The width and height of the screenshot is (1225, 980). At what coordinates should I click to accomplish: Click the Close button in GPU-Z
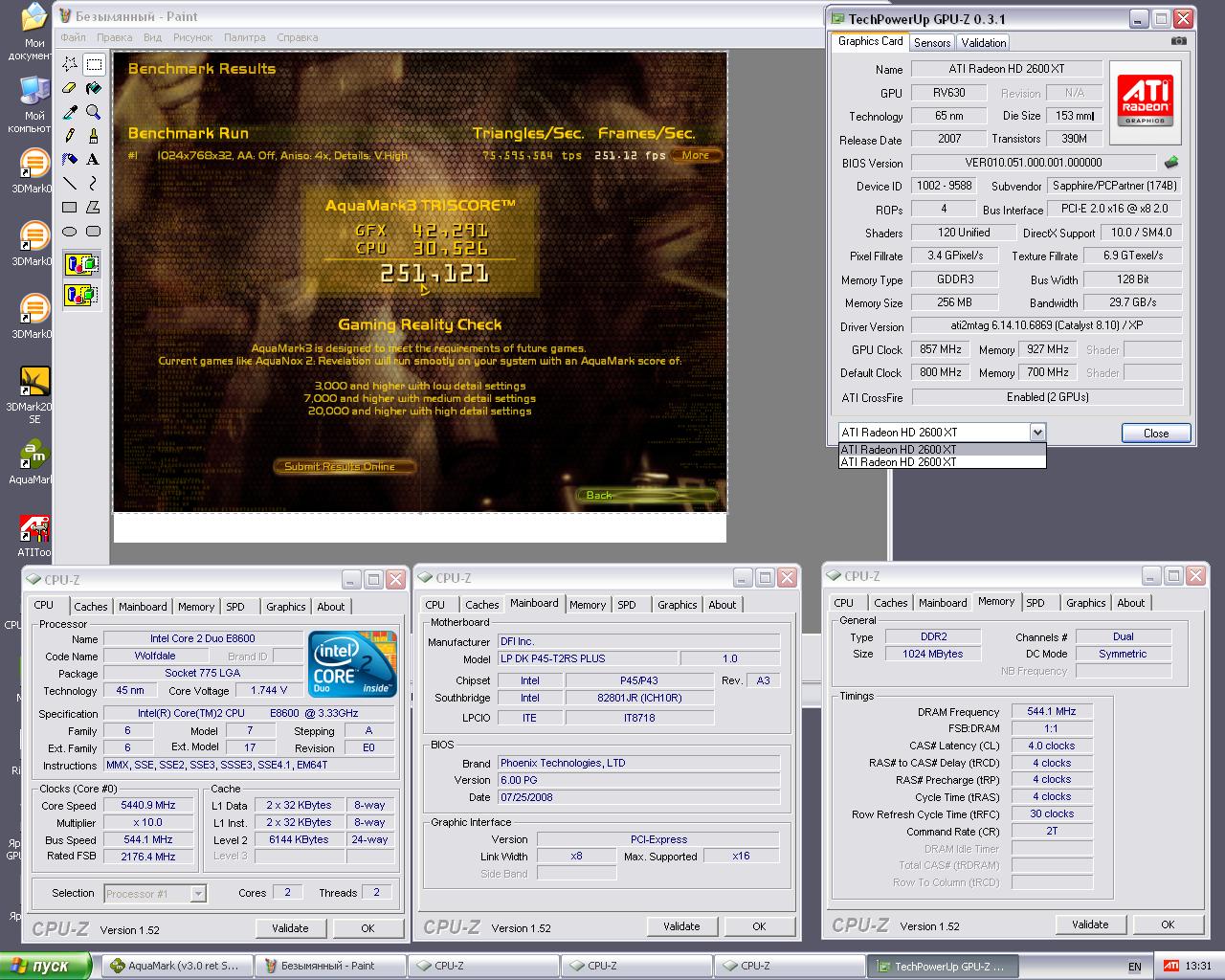coord(1156,434)
